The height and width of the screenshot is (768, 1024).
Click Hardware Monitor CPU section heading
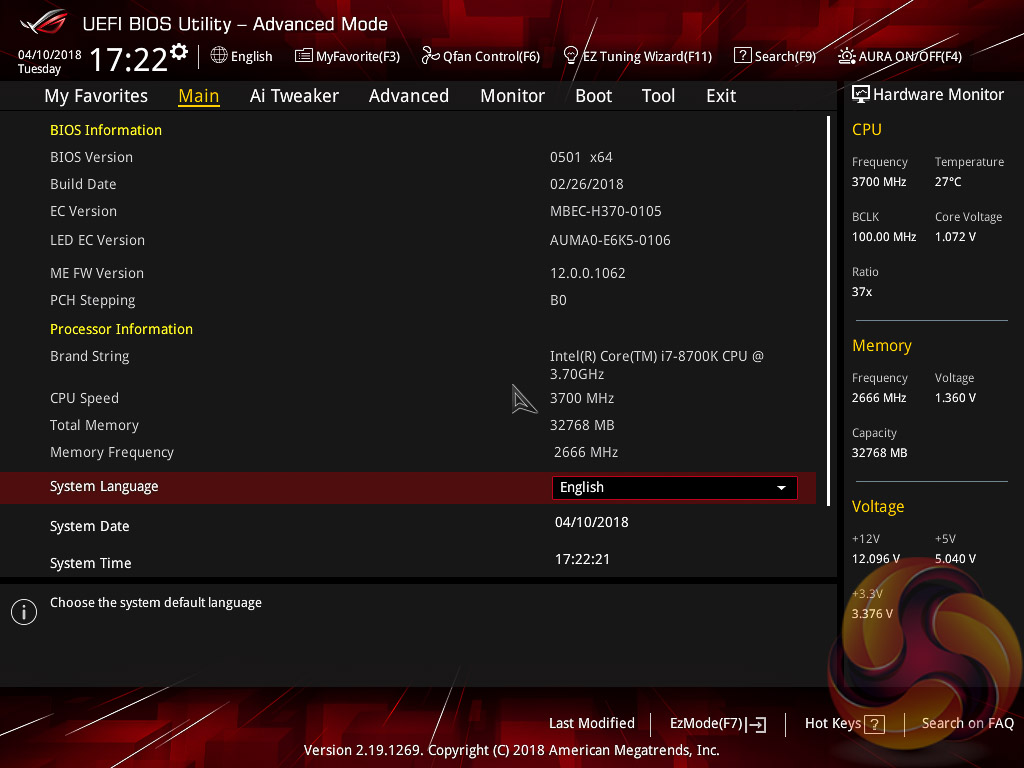click(x=867, y=129)
